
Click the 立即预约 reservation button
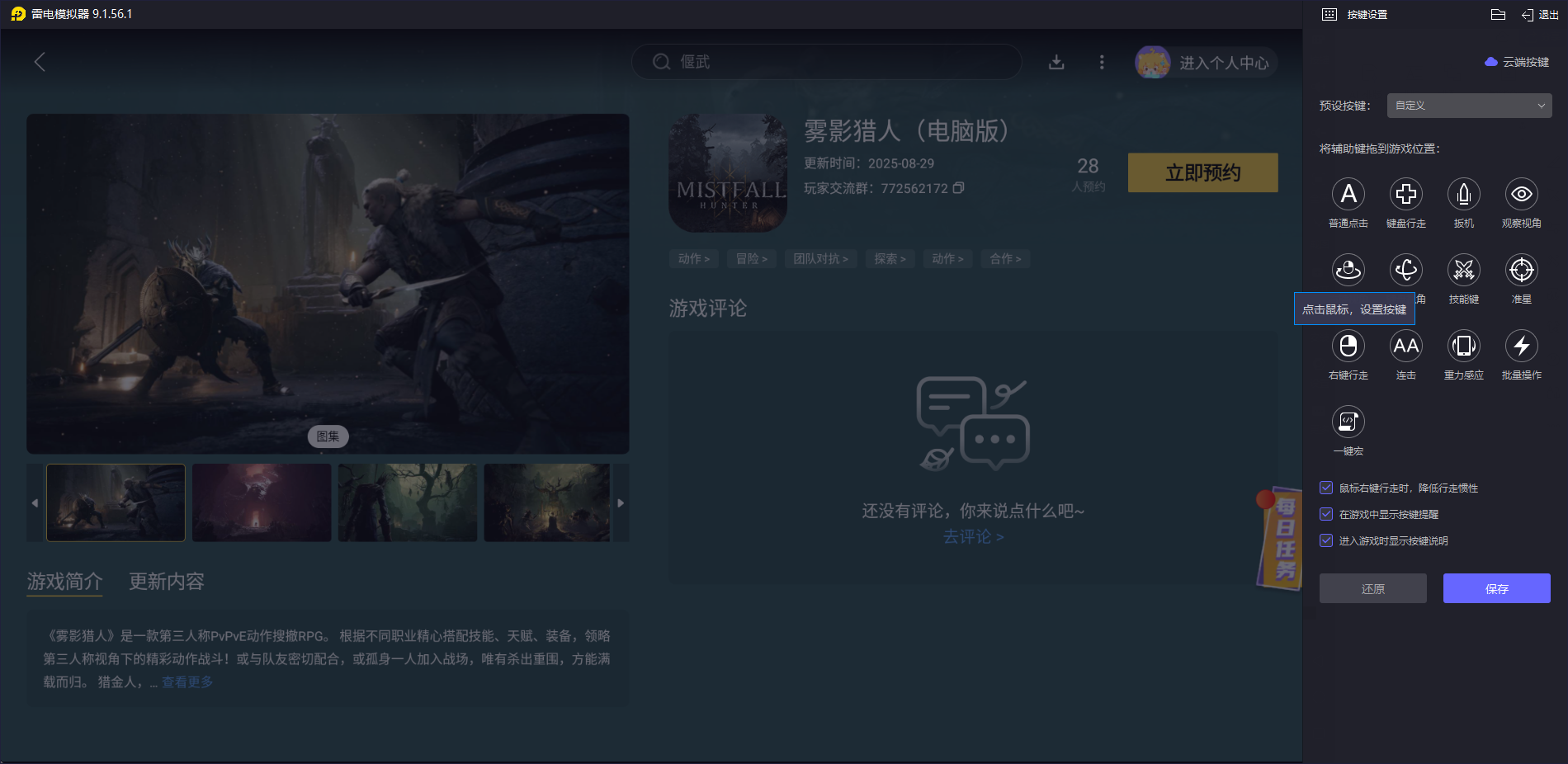click(1202, 172)
